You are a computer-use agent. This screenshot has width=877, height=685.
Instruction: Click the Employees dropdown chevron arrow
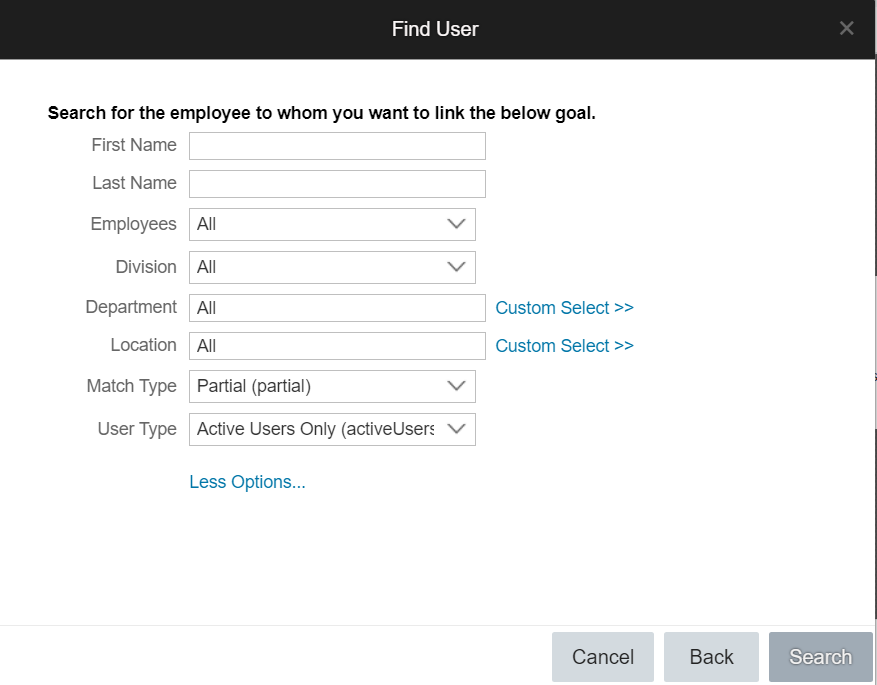456,224
